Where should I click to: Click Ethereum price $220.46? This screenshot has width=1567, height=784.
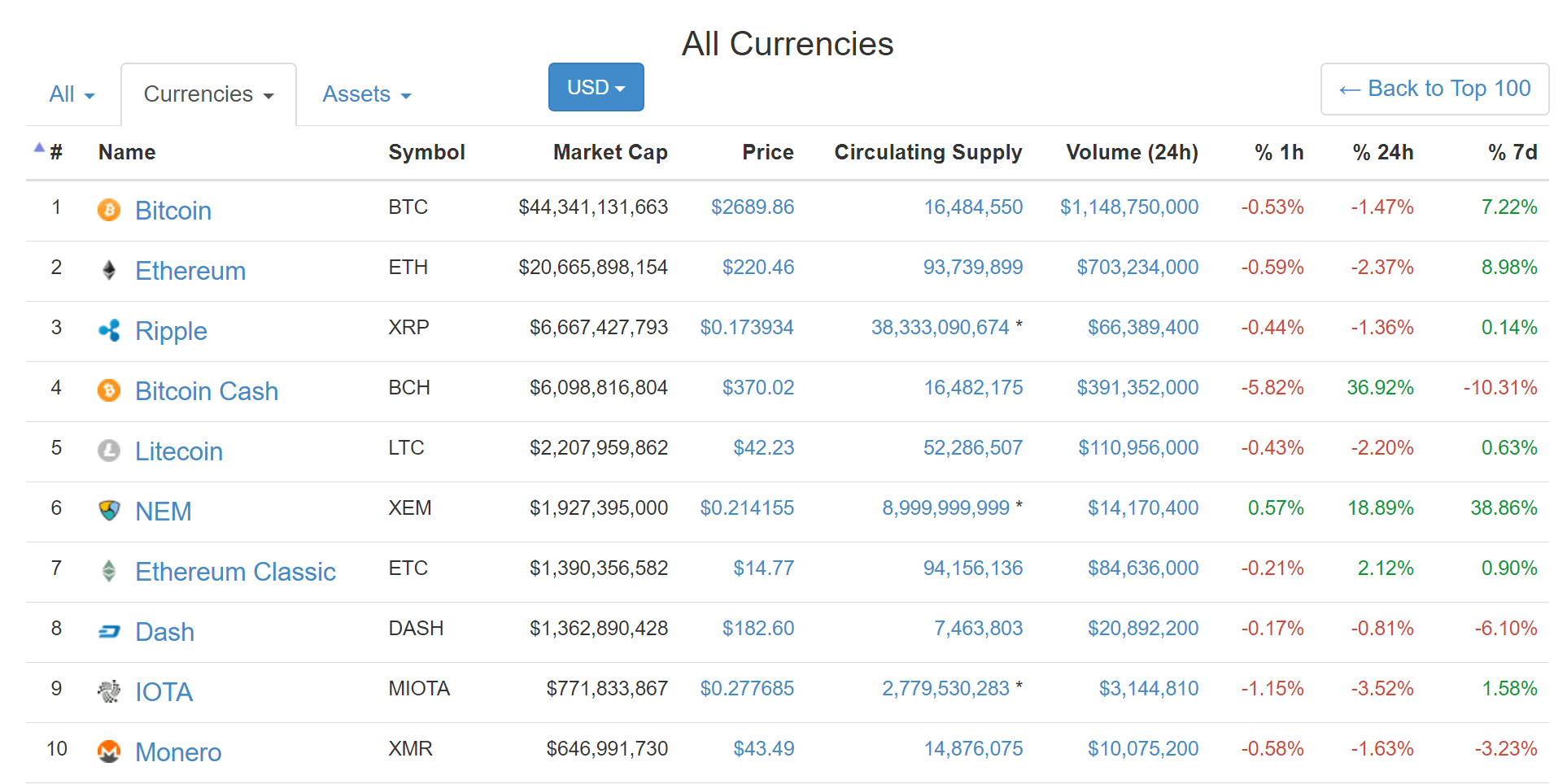click(758, 268)
